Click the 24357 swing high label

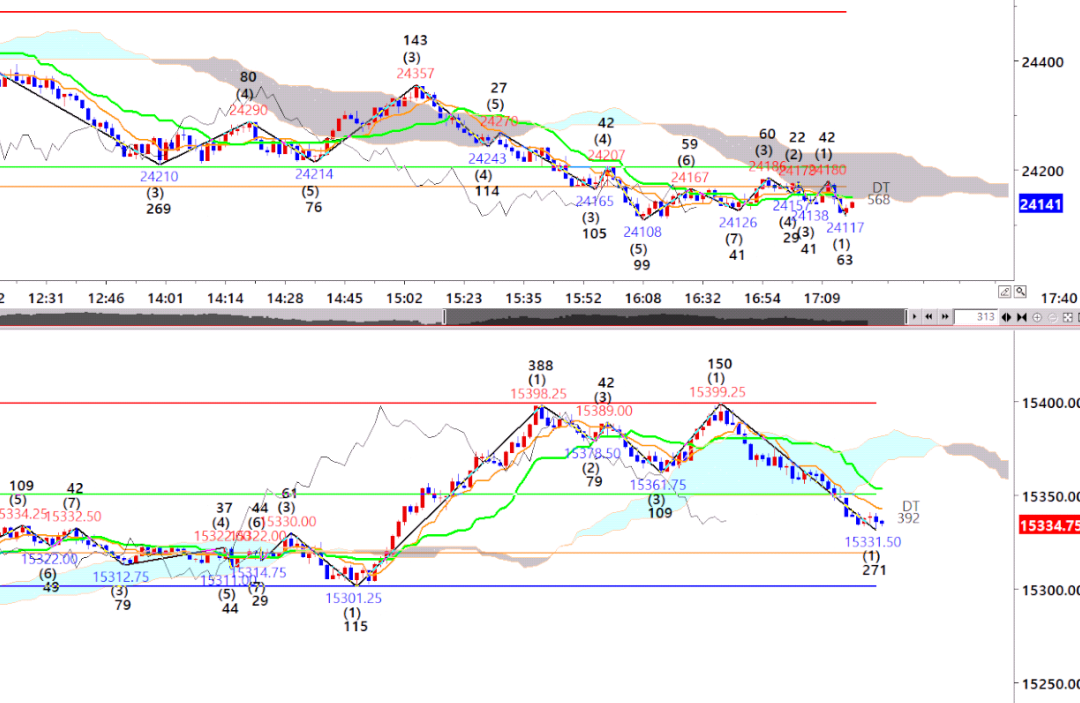[x=415, y=73]
